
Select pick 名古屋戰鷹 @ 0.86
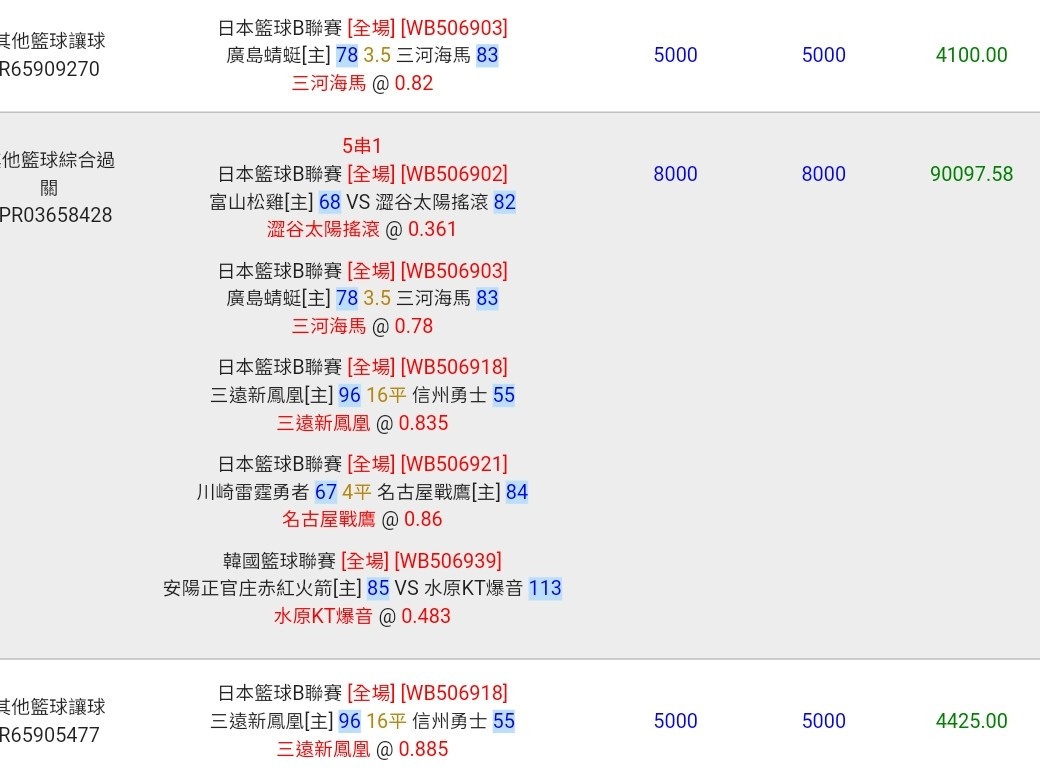(362, 519)
